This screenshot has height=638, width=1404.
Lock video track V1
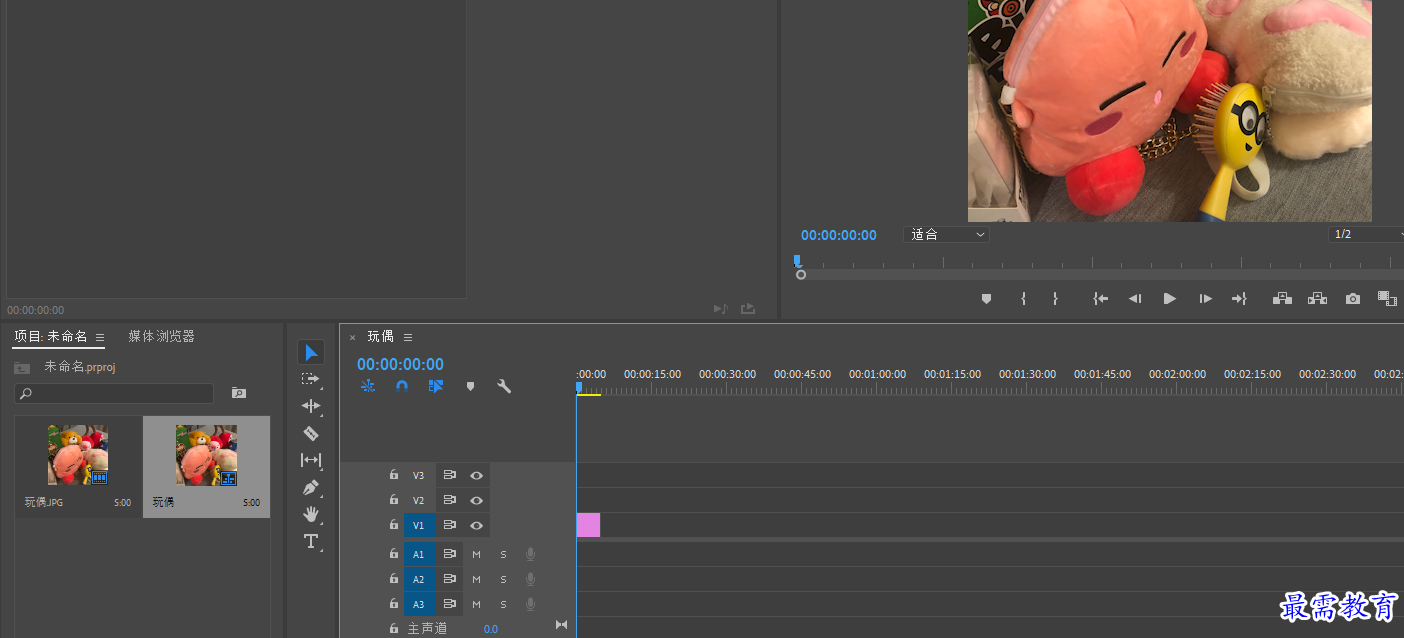(394, 524)
